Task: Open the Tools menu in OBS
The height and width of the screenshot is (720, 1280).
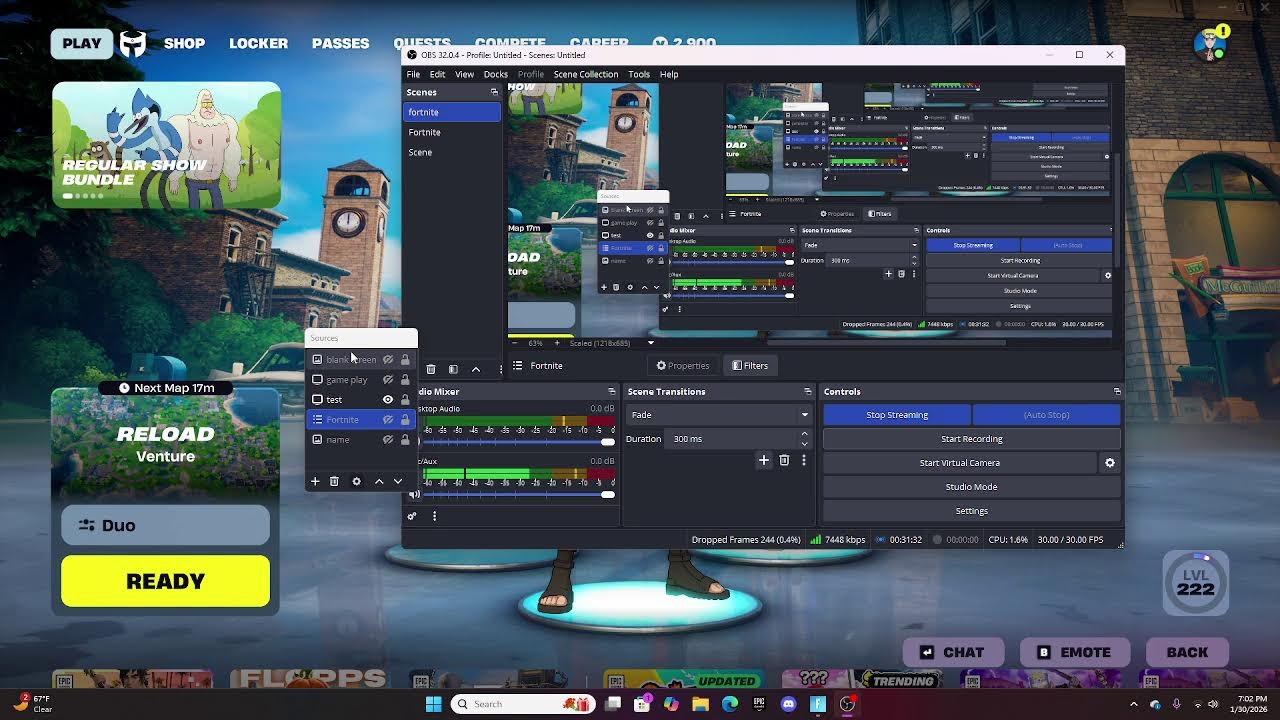Action: point(639,74)
